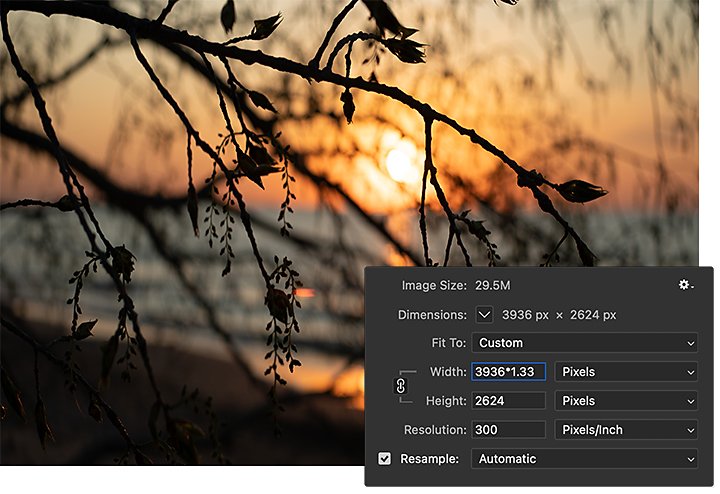Open the gear settings menu
720x494 pixels.
point(686,285)
